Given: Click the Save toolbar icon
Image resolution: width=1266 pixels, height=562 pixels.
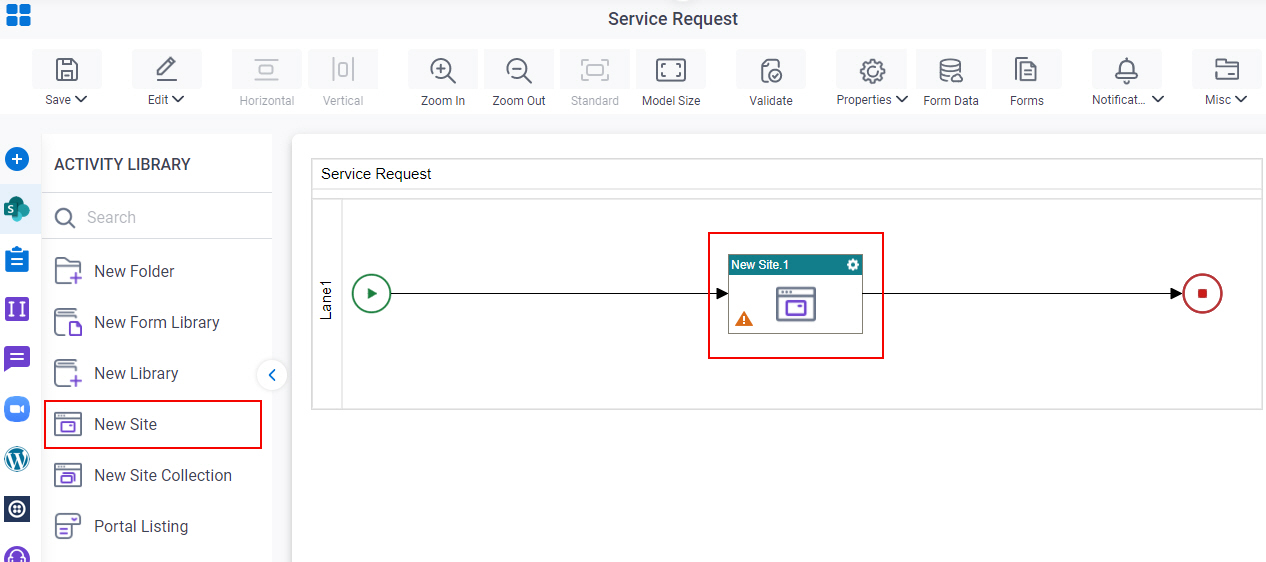Looking at the screenshot, I should click(x=67, y=70).
